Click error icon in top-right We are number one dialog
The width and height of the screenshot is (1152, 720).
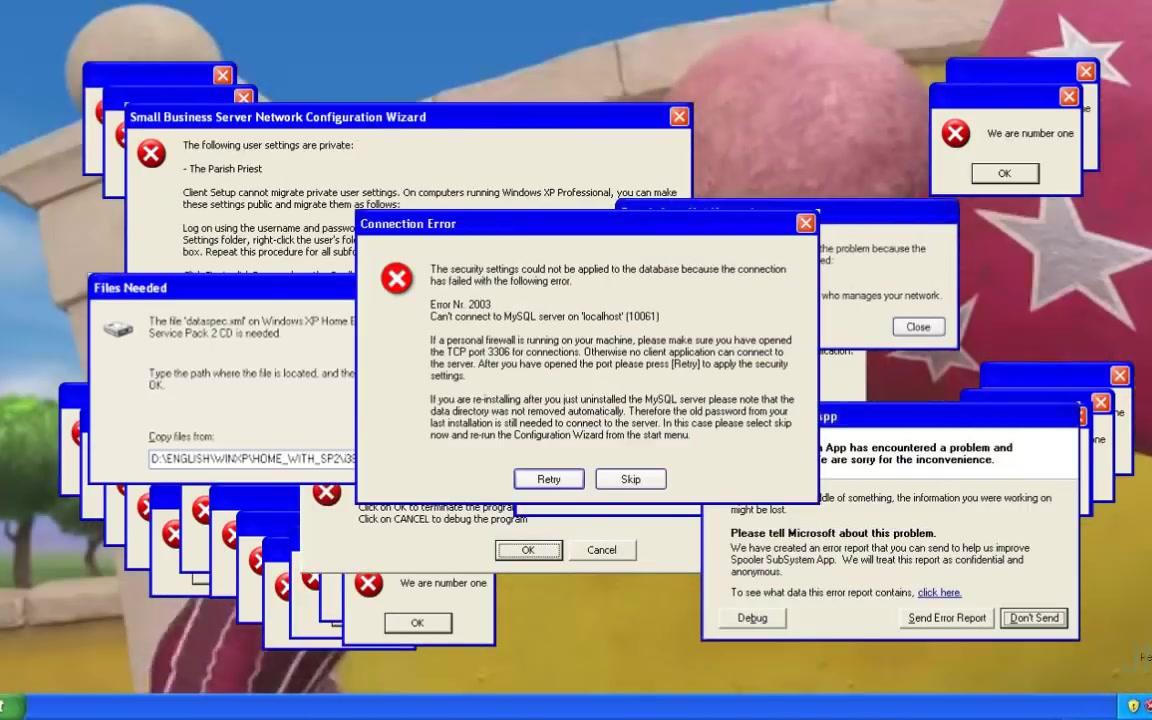point(956,134)
